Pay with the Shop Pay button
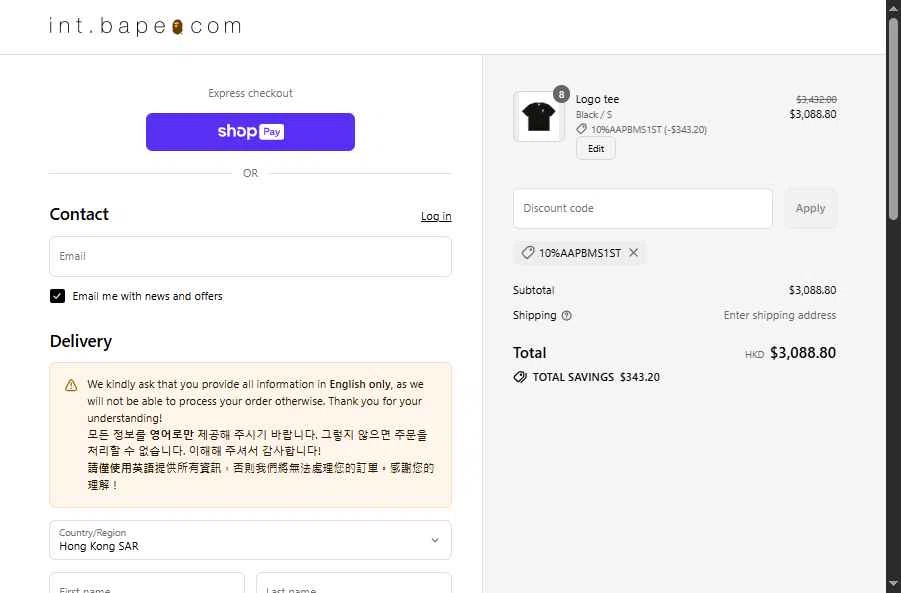Image resolution: width=901 pixels, height=593 pixels. point(250,132)
